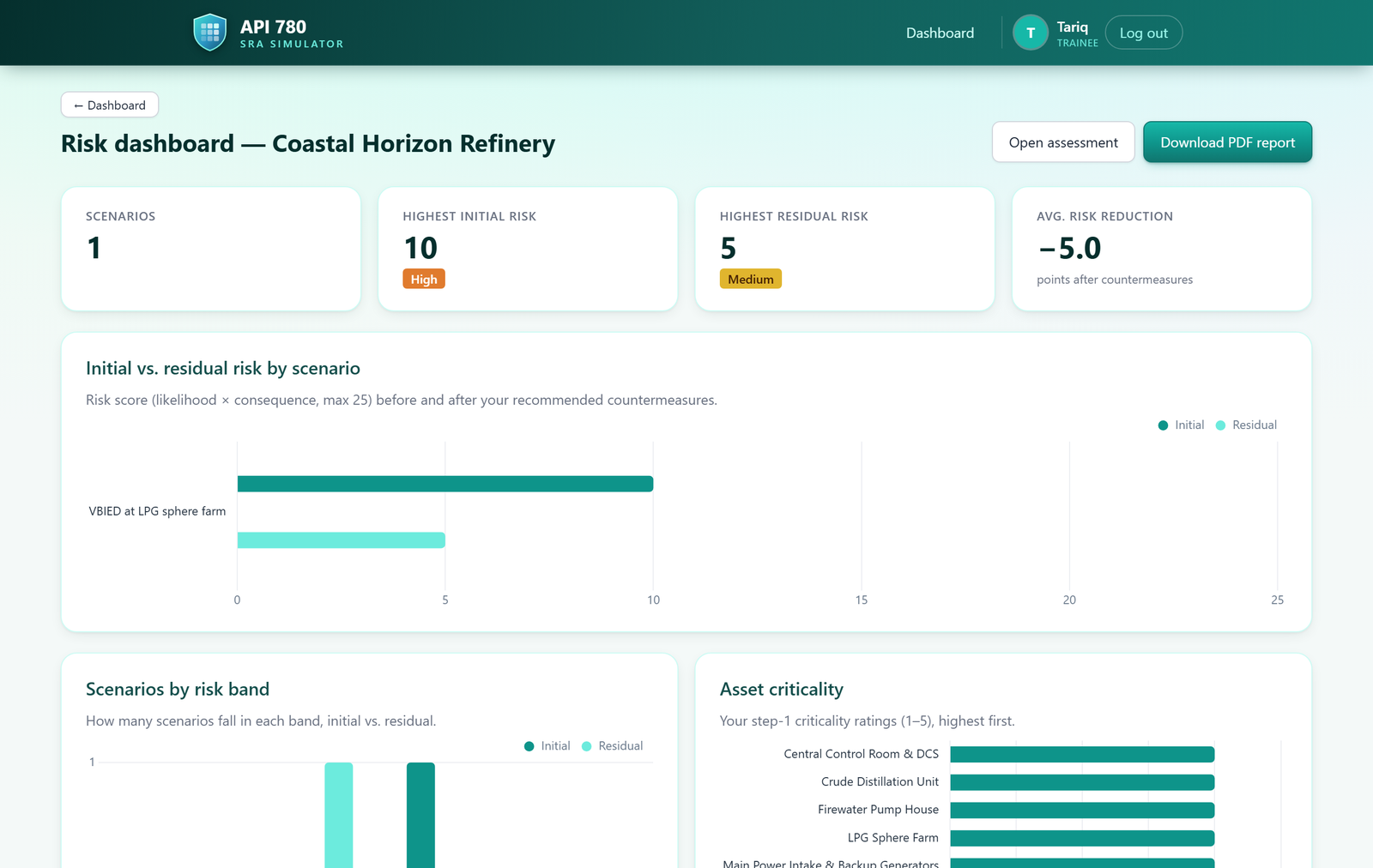This screenshot has width=1373, height=868.
Task: Click the Scenarios count value 1
Action: point(94,248)
